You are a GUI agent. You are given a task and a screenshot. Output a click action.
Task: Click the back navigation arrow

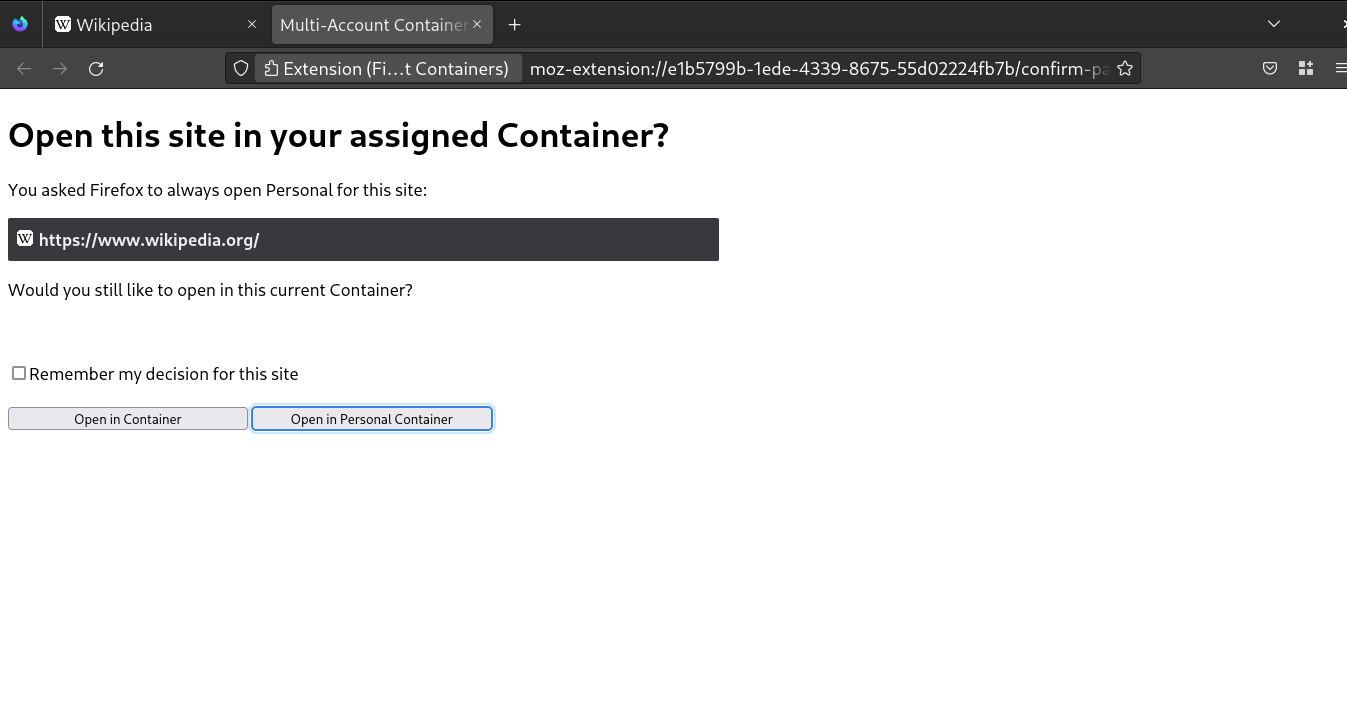point(24,68)
